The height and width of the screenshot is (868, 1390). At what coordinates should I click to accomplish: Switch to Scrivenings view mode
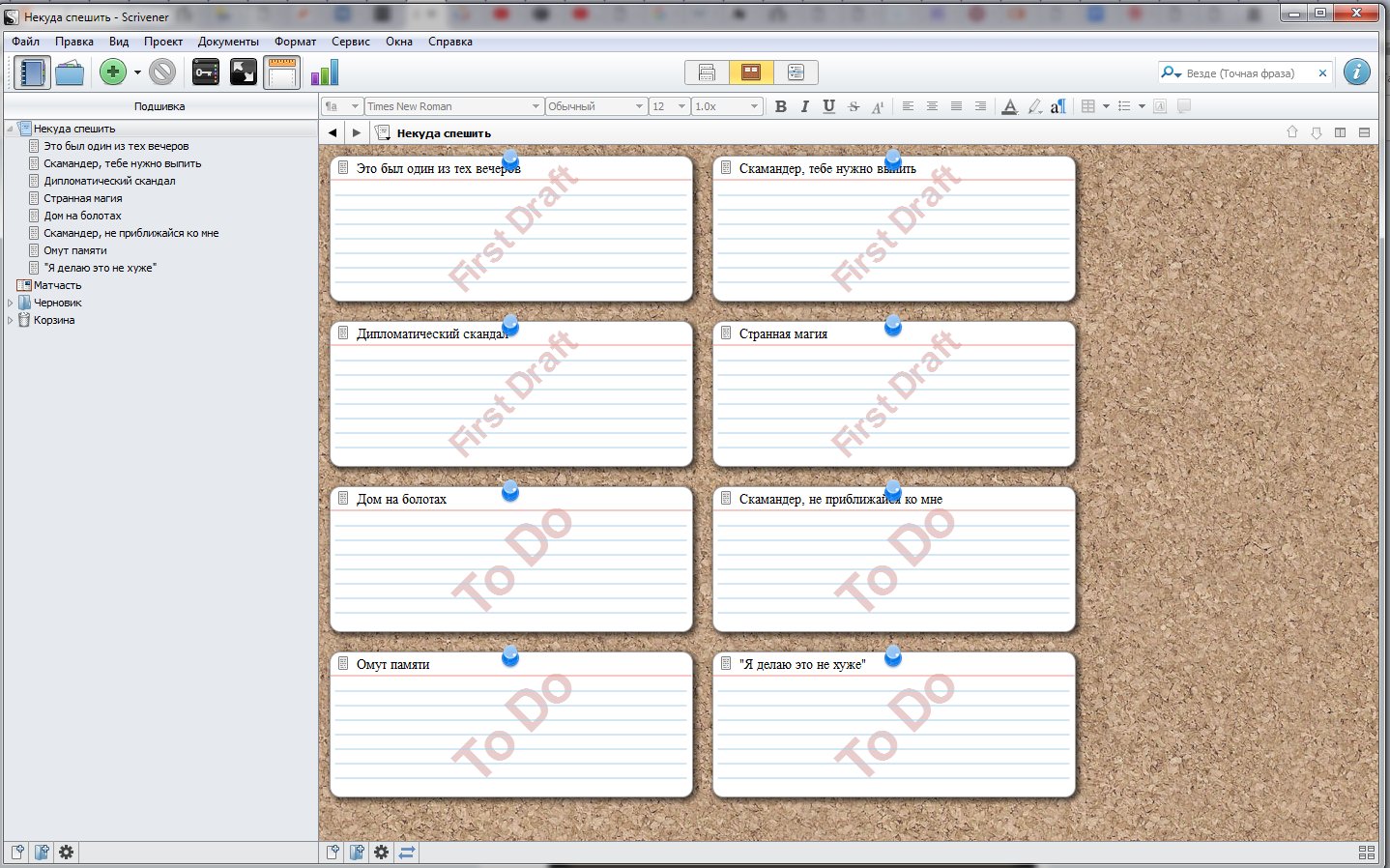pos(707,72)
